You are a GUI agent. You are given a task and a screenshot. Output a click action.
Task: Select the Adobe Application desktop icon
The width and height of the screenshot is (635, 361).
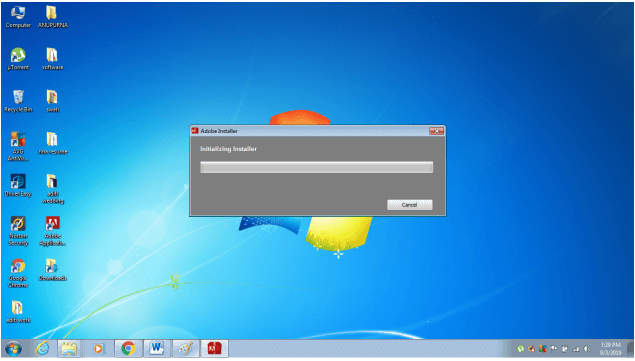(x=53, y=231)
